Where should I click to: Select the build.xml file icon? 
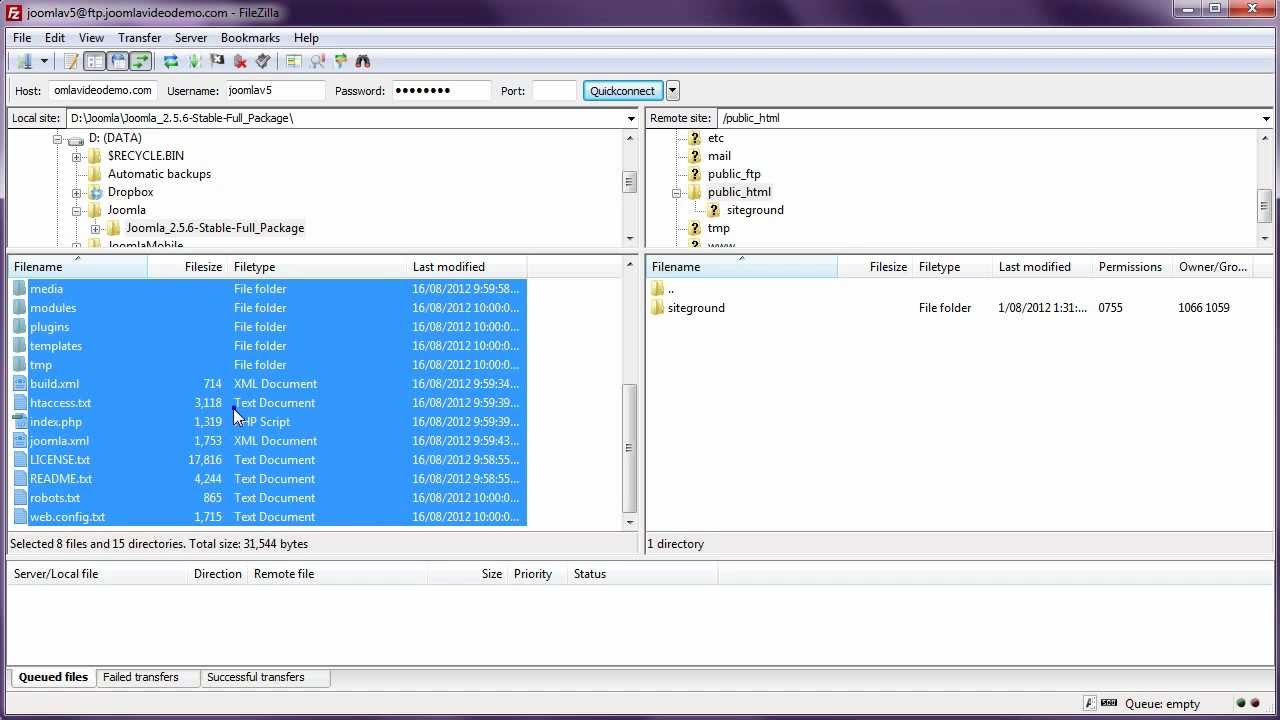(x=20, y=384)
